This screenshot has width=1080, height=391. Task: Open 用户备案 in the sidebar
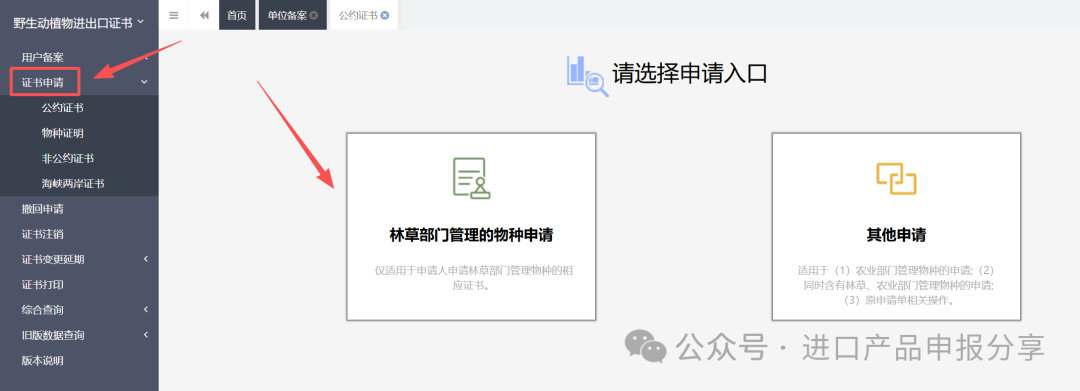click(43, 57)
